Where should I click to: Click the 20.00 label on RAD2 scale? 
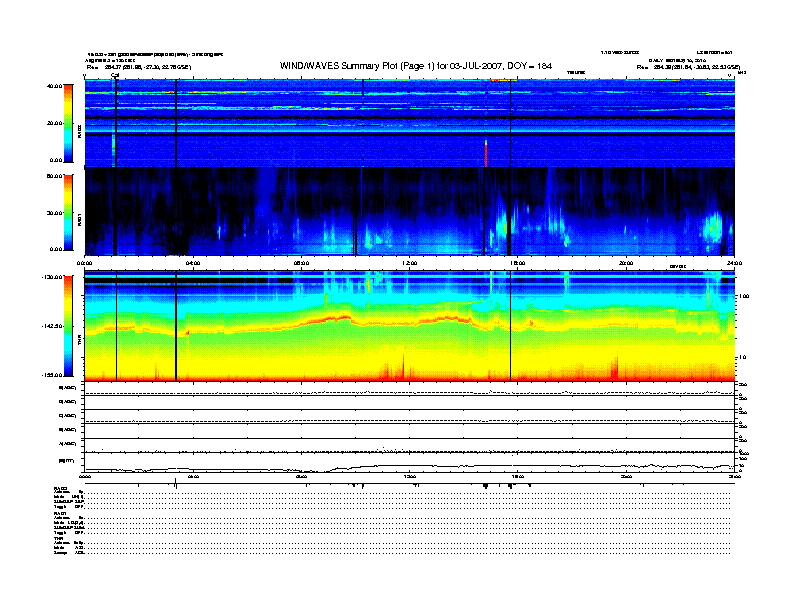(x=55, y=123)
